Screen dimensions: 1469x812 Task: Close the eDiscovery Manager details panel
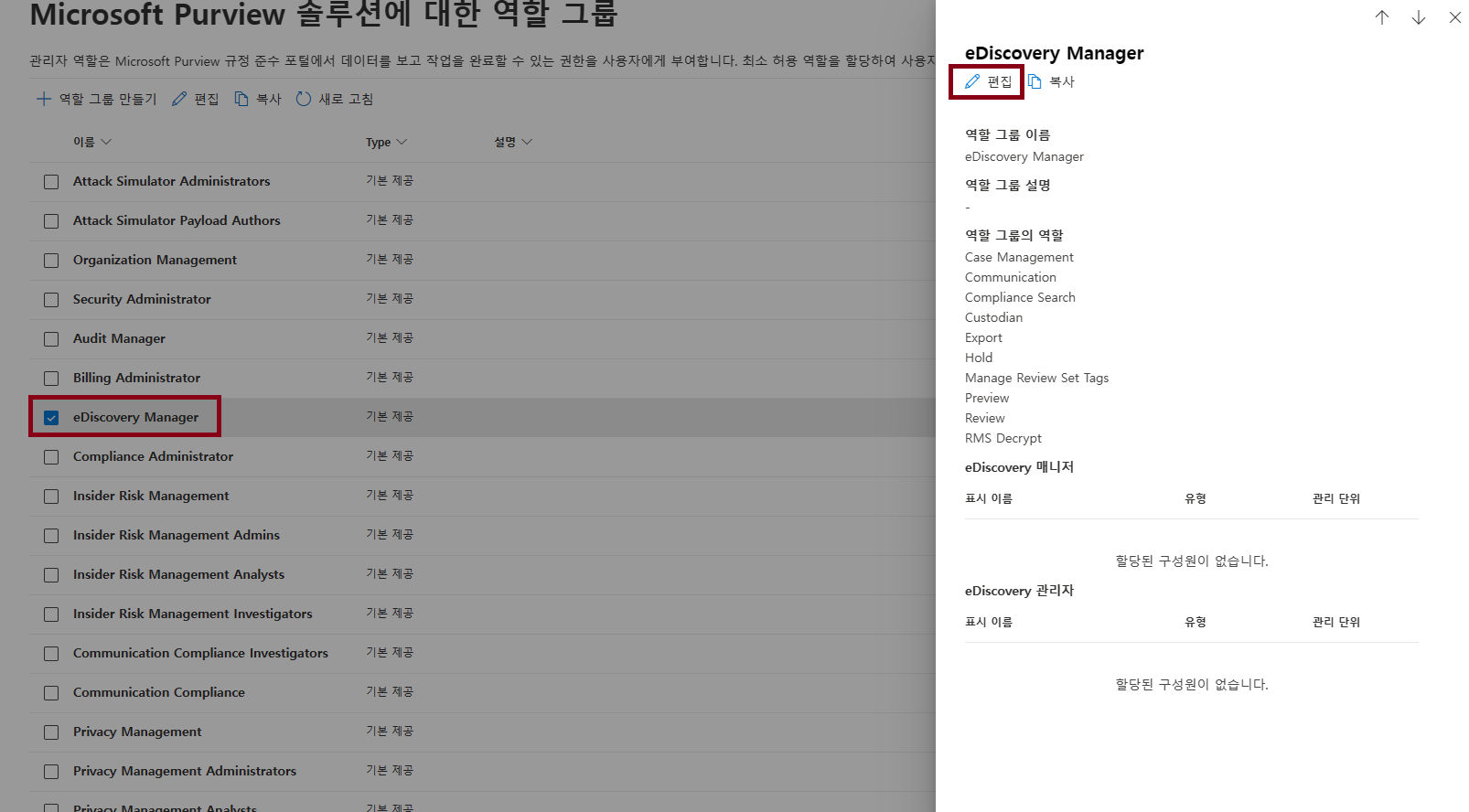point(1455,17)
